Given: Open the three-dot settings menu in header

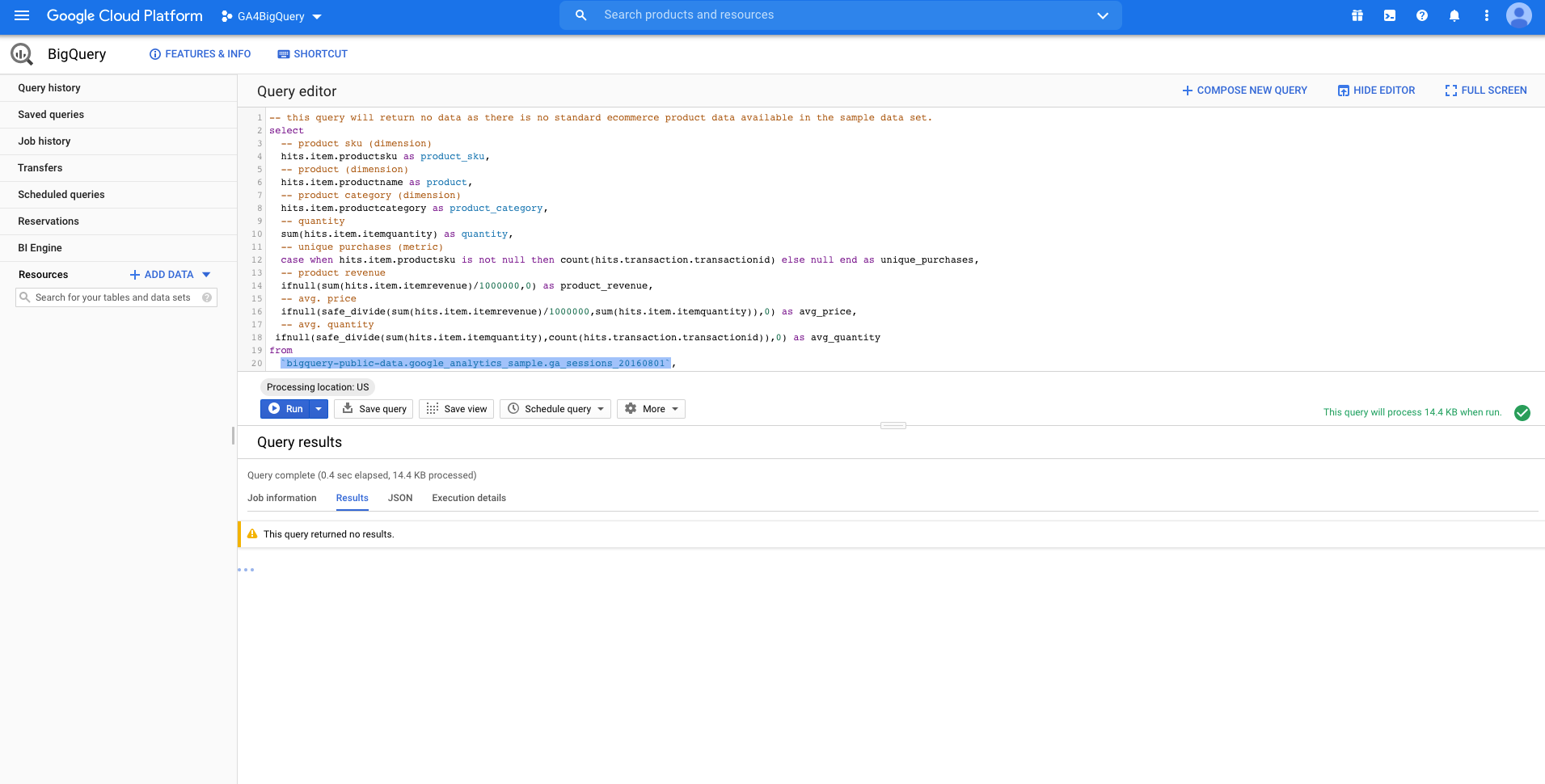Looking at the screenshot, I should pos(1487,15).
